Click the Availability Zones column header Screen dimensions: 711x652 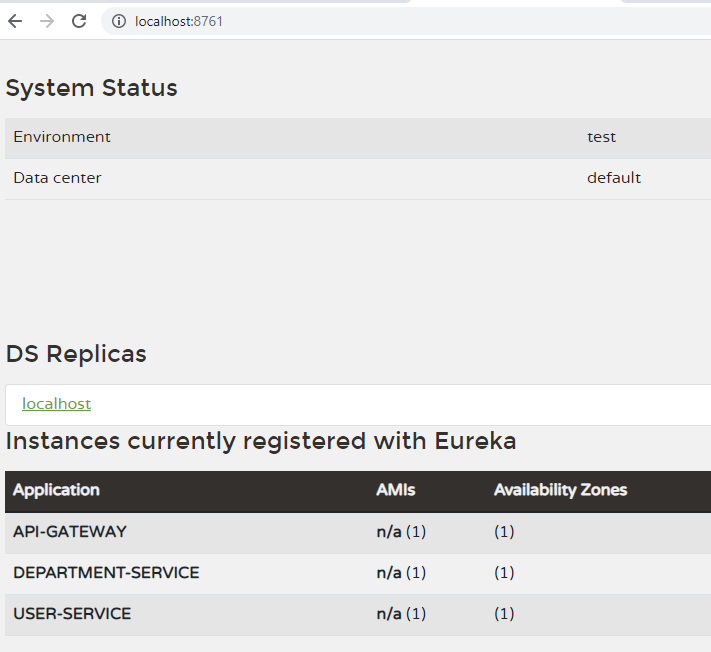(x=560, y=490)
